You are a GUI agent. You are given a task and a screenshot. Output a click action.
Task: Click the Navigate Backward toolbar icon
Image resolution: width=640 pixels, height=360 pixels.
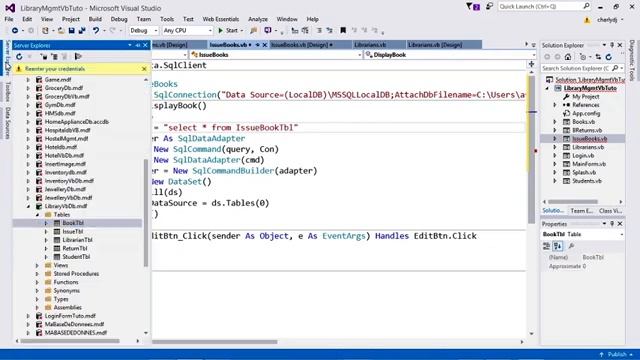(15, 31)
